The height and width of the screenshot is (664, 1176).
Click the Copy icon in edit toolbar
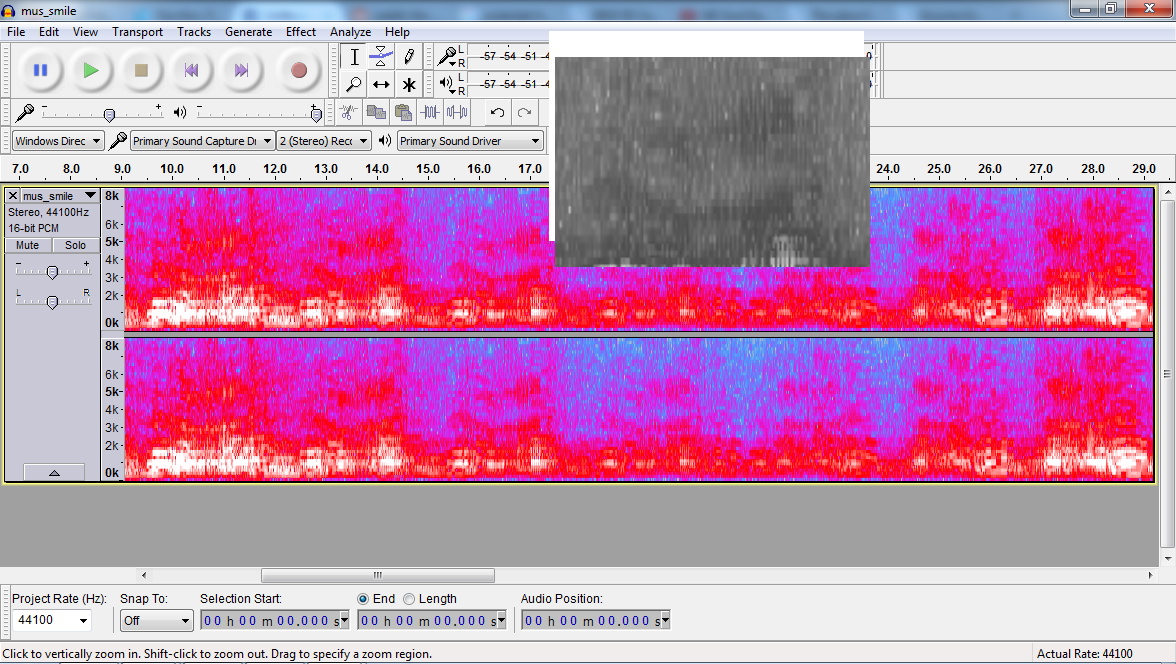(x=376, y=113)
